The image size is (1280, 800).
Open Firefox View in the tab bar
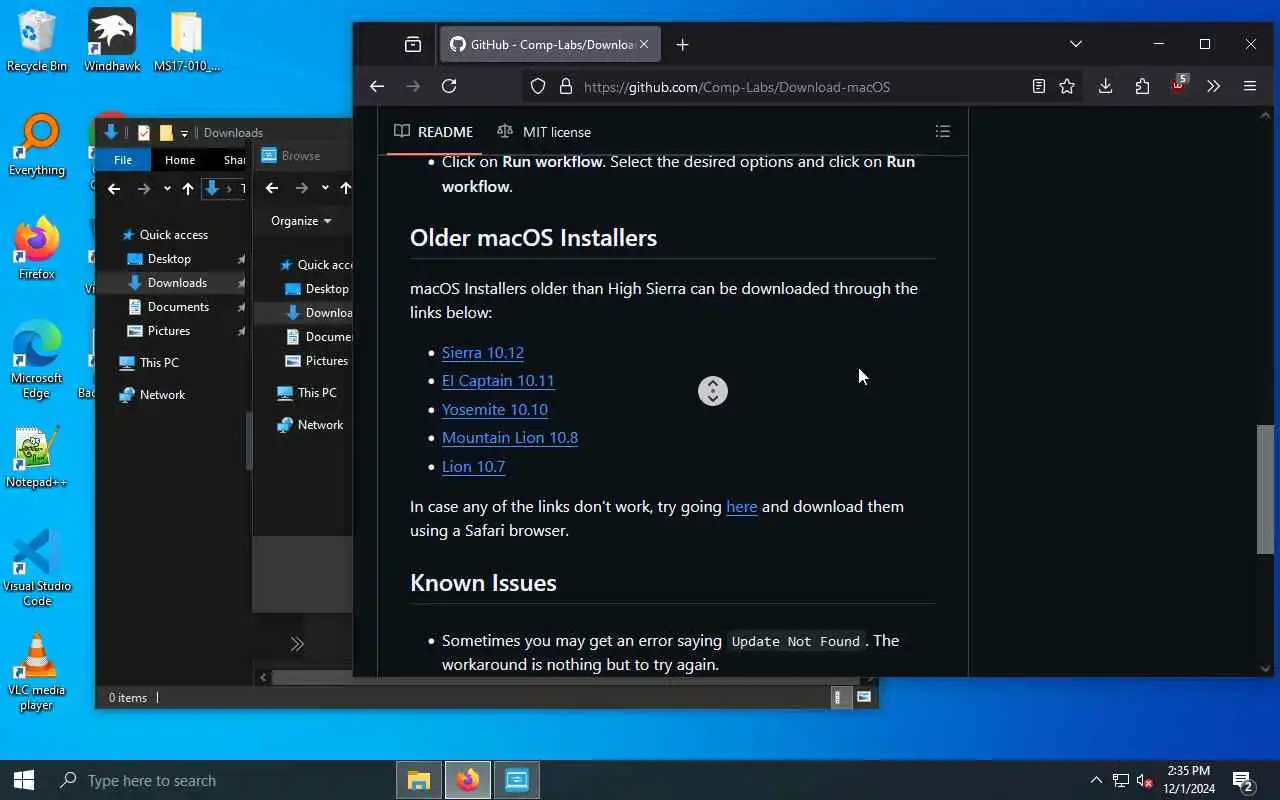click(x=413, y=44)
